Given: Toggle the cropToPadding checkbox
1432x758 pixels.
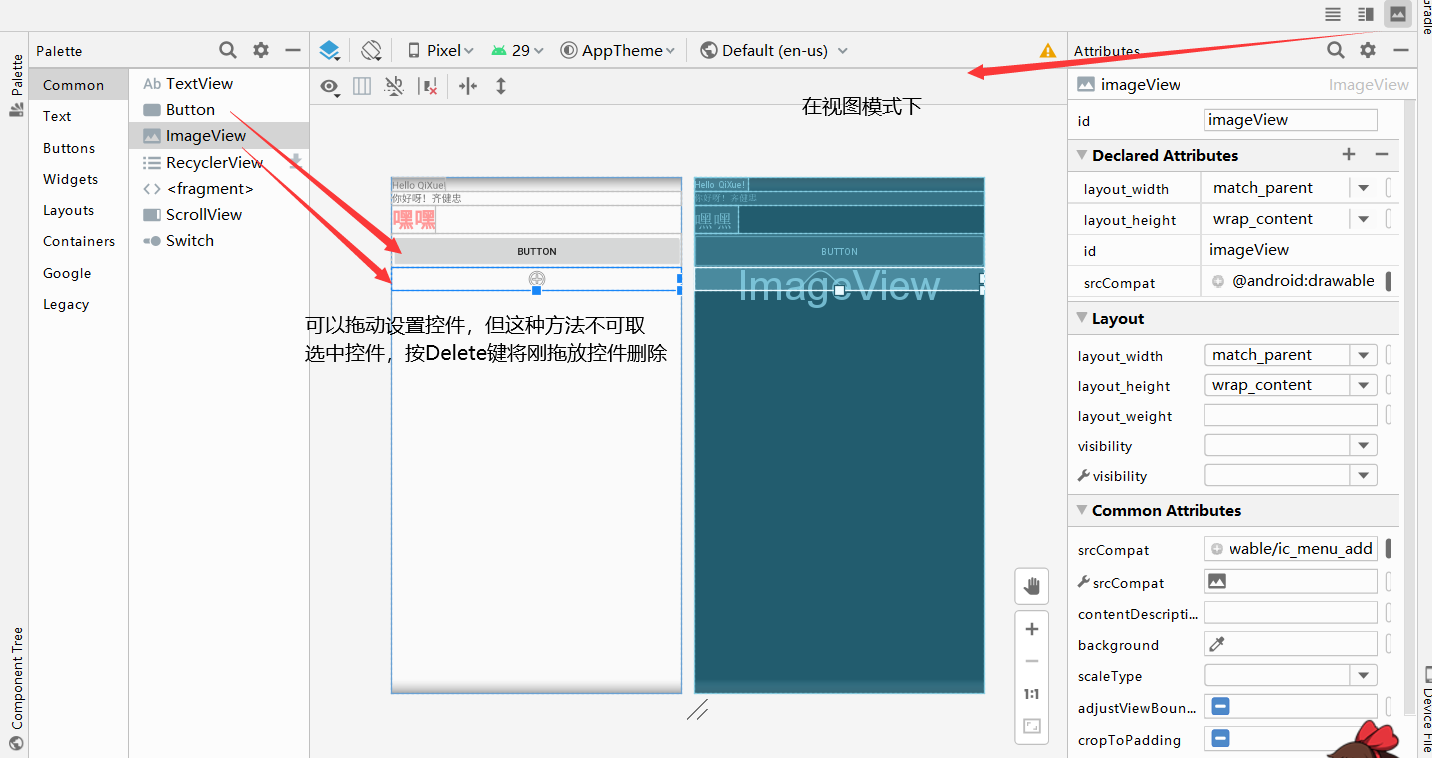Looking at the screenshot, I should click(1220, 739).
